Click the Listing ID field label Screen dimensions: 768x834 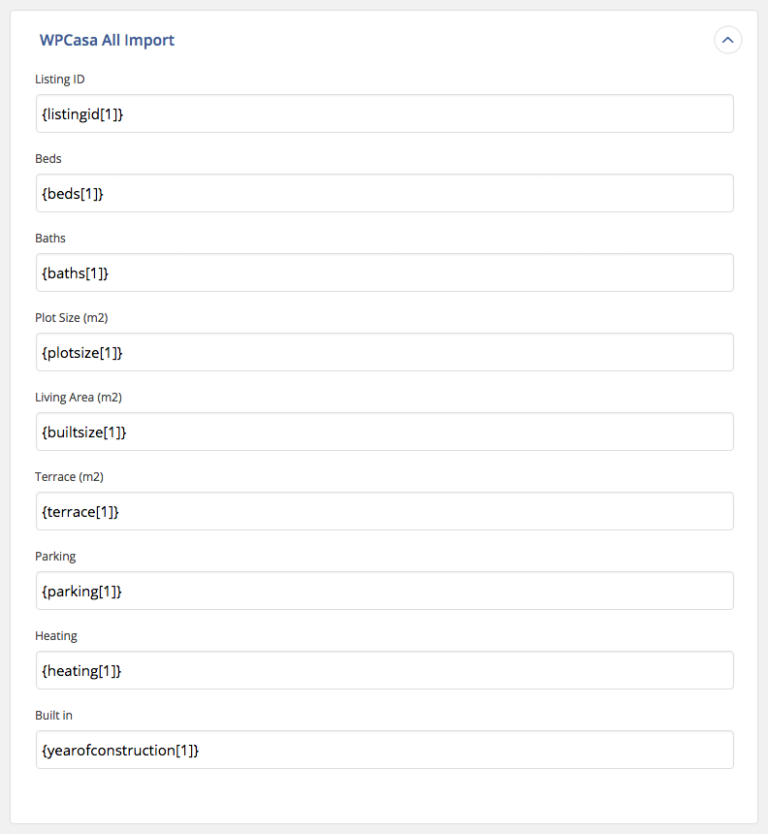click(55, 79)
